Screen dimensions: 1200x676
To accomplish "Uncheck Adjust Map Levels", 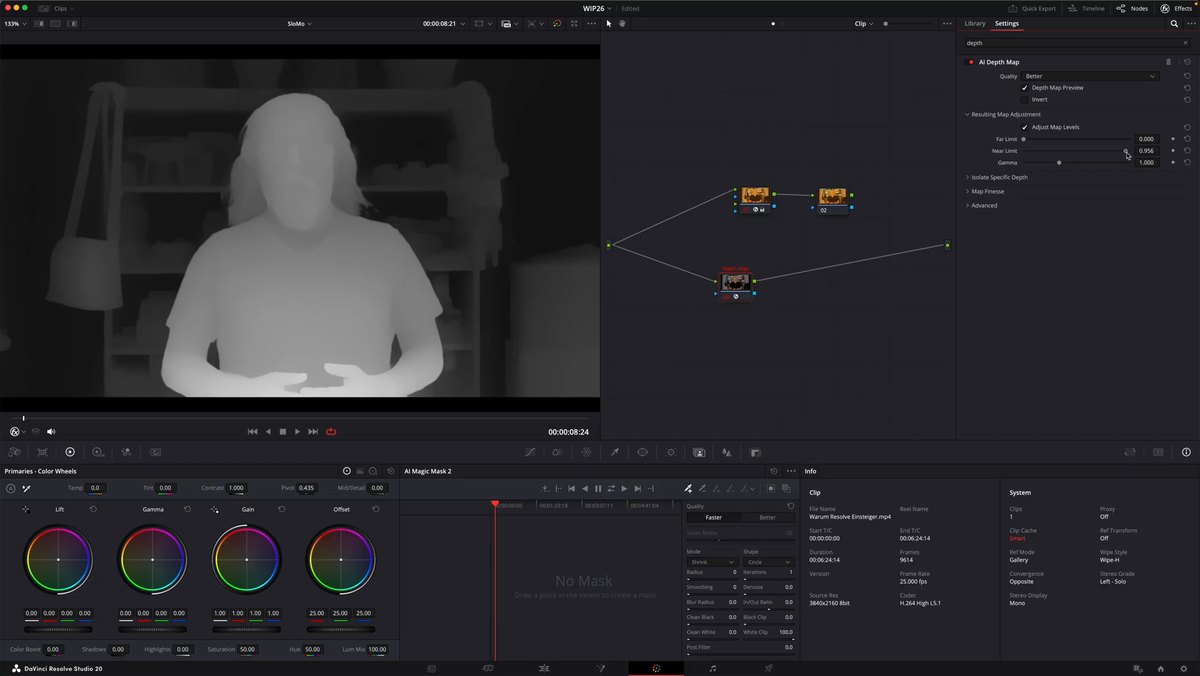I will (x=1024, y=127).
